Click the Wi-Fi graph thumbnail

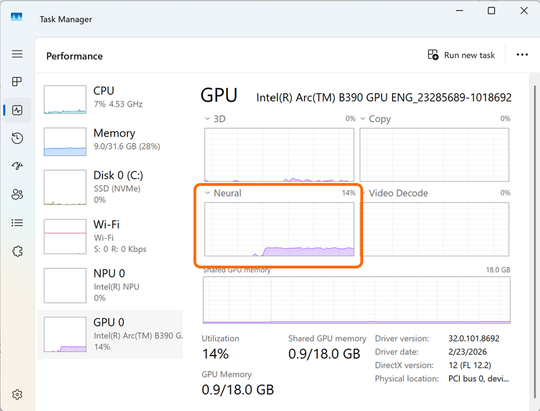click(x=65, y=237)
